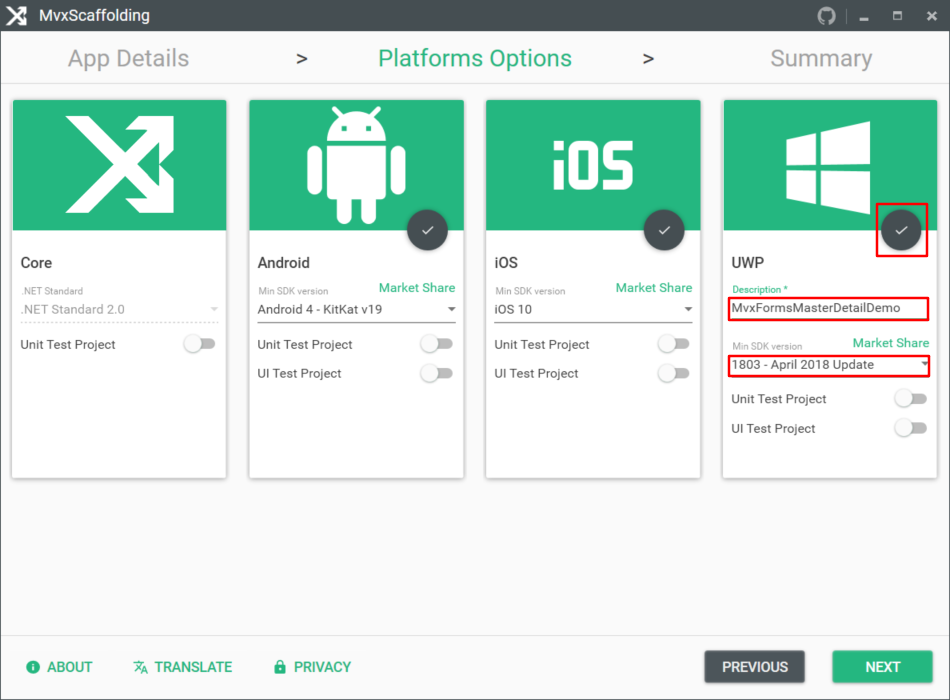Enable UWP Unit Test Project switch
This screenshot has width=950, height=700.
[911, 399]
